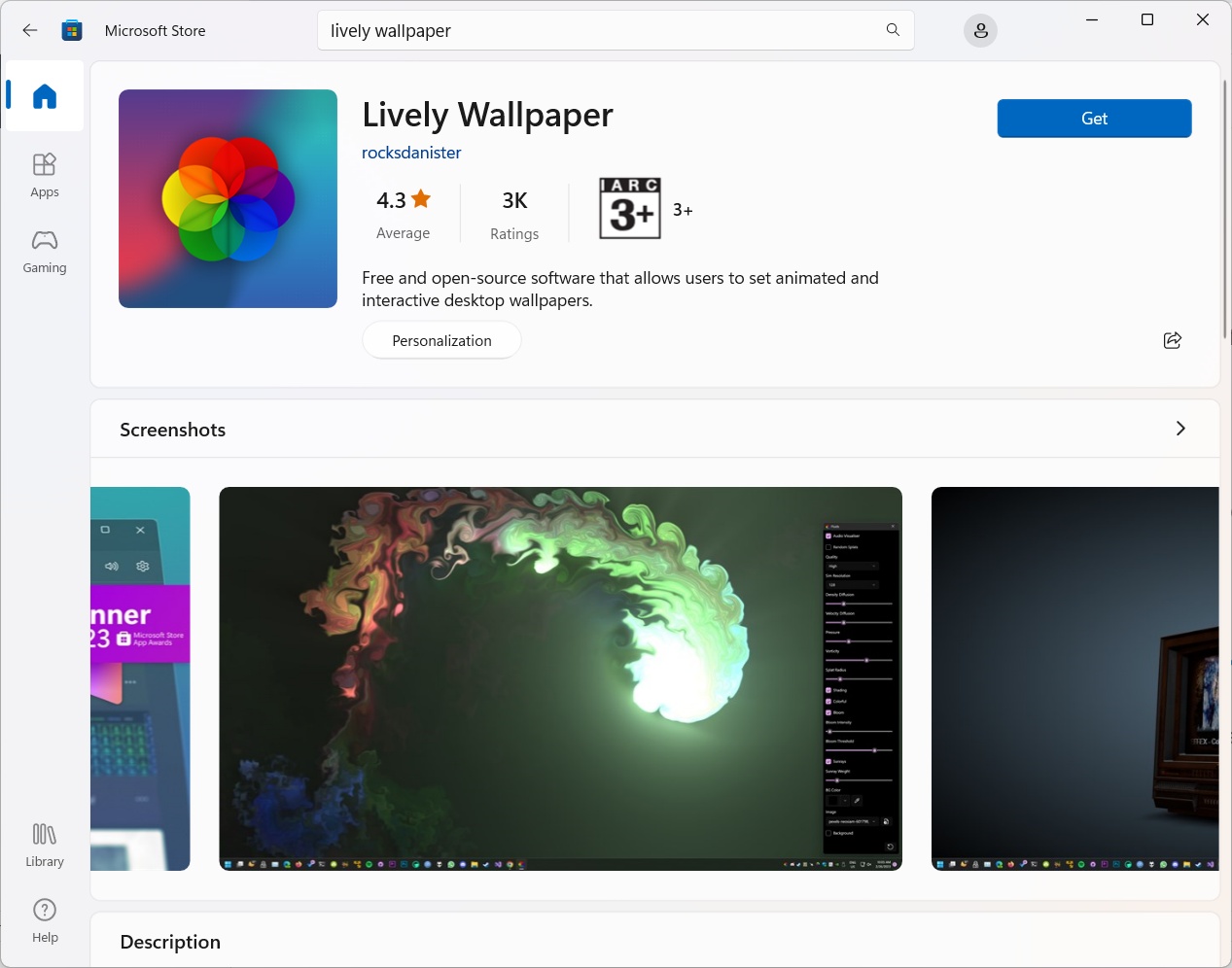The image size is (1232, 968).
Task: Close the Microsoft Store window
Action: pyautogui.click(x=1203, y=19)
